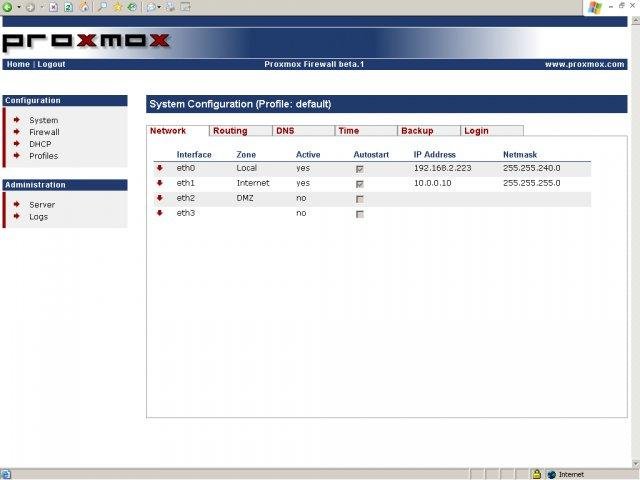Image resolution: width=640 pixels, height=480 pixels.
Task: Open www.proxmox.com link
Action: point(584,64)
